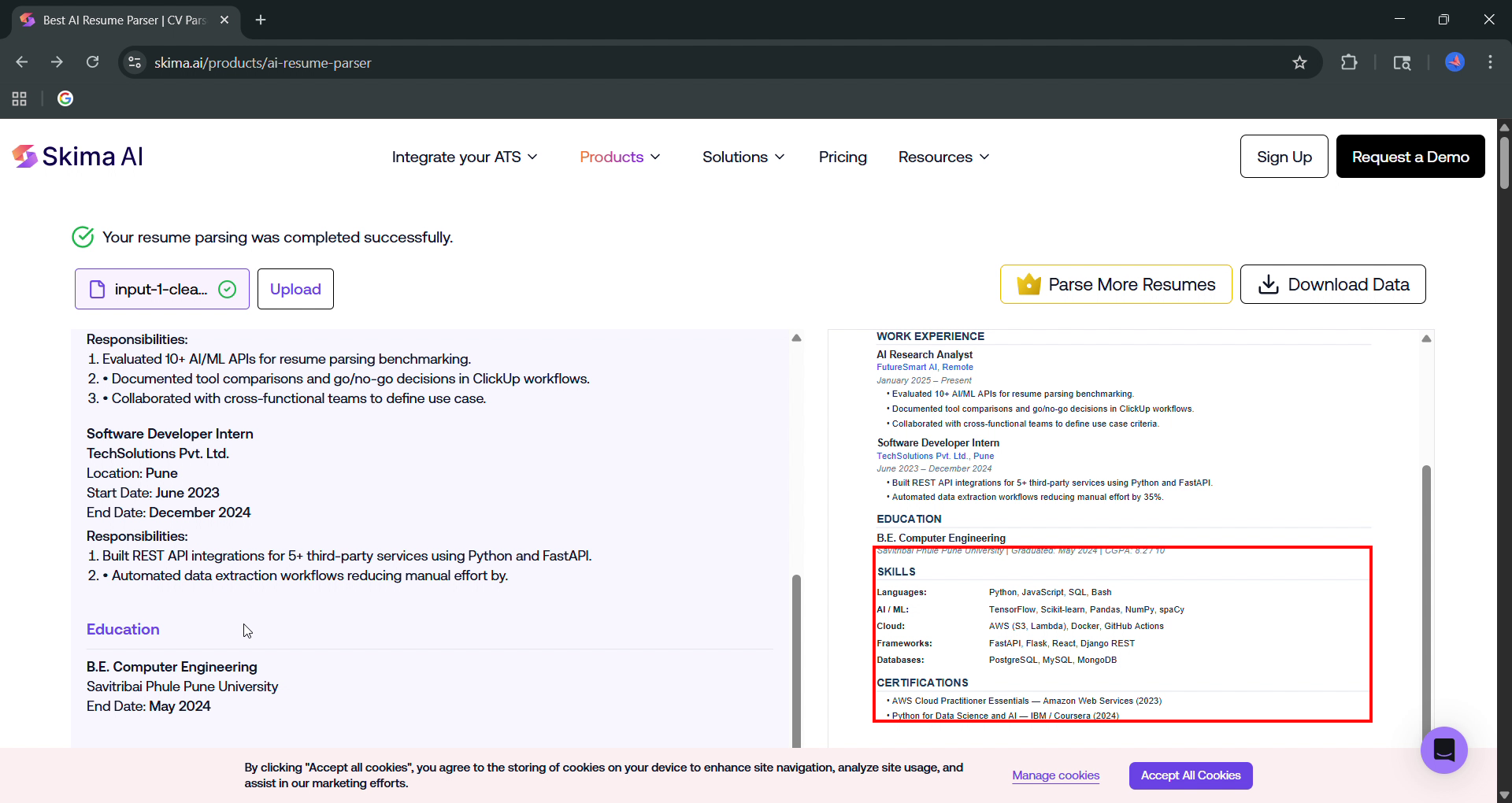Click 'TechSolutions Pvt. Ltd.' in parsed data

157,453
